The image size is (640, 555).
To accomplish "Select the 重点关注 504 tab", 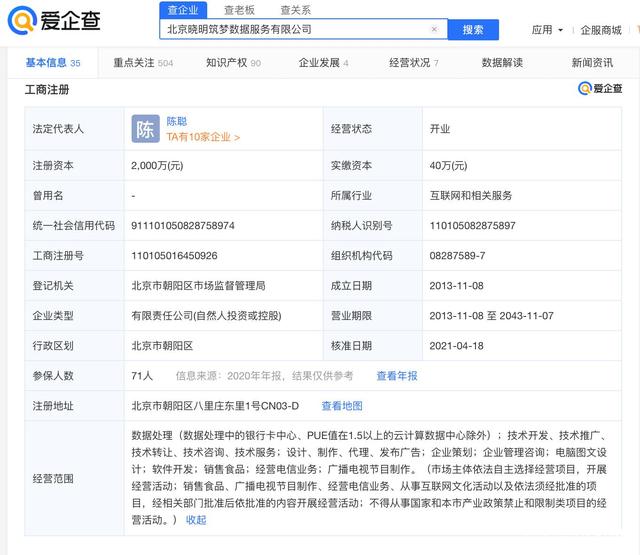I will point(143,62).
